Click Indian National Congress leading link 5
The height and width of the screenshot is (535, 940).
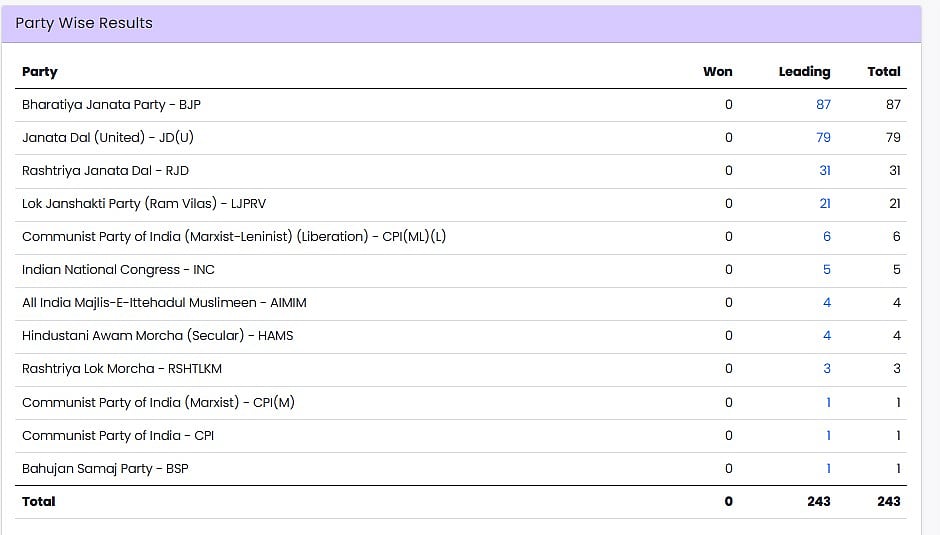(x=826, y=269)
